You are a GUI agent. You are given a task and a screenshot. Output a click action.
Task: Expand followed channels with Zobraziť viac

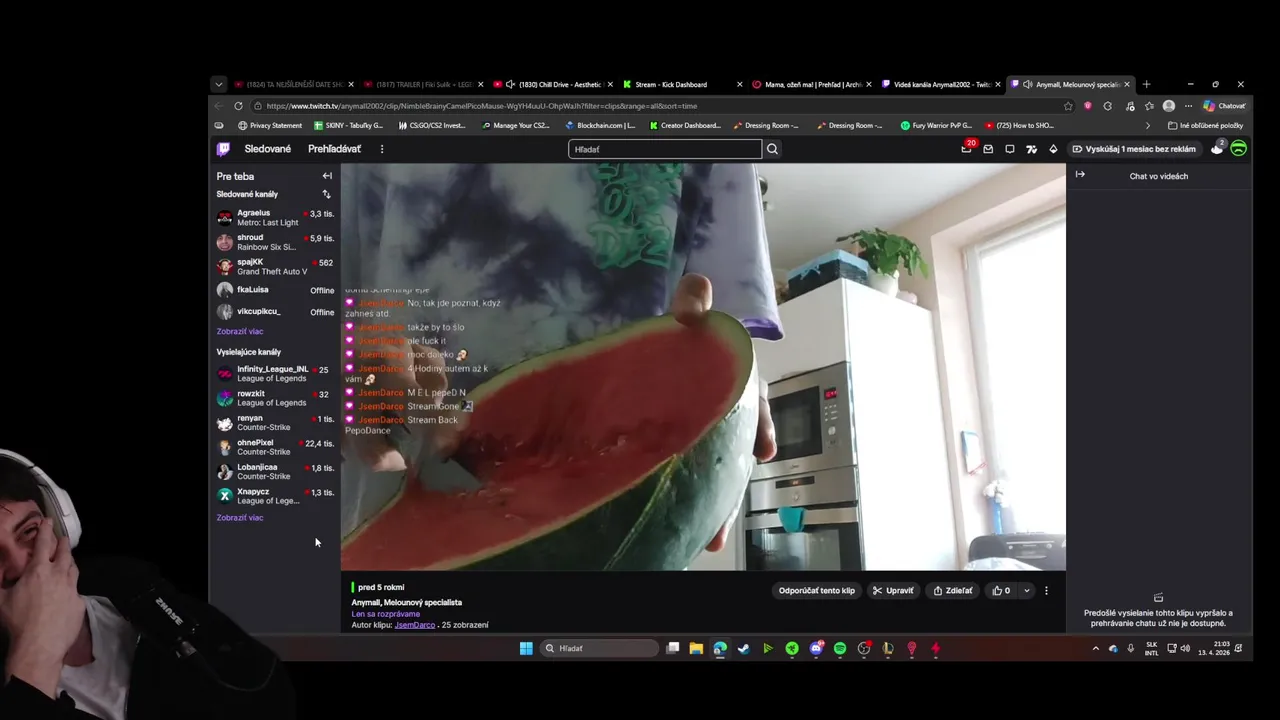(240, 331)
